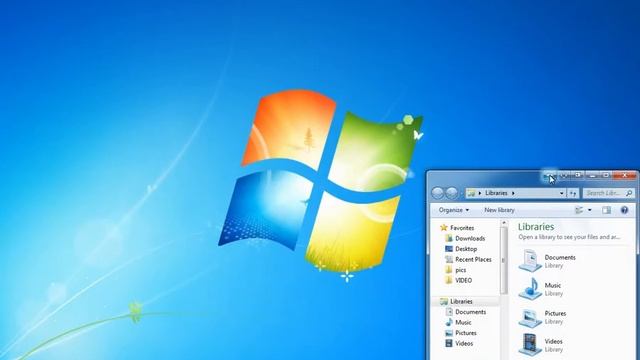
Task: Select Favorites in the navigation pane
Action: click(457, 228)
